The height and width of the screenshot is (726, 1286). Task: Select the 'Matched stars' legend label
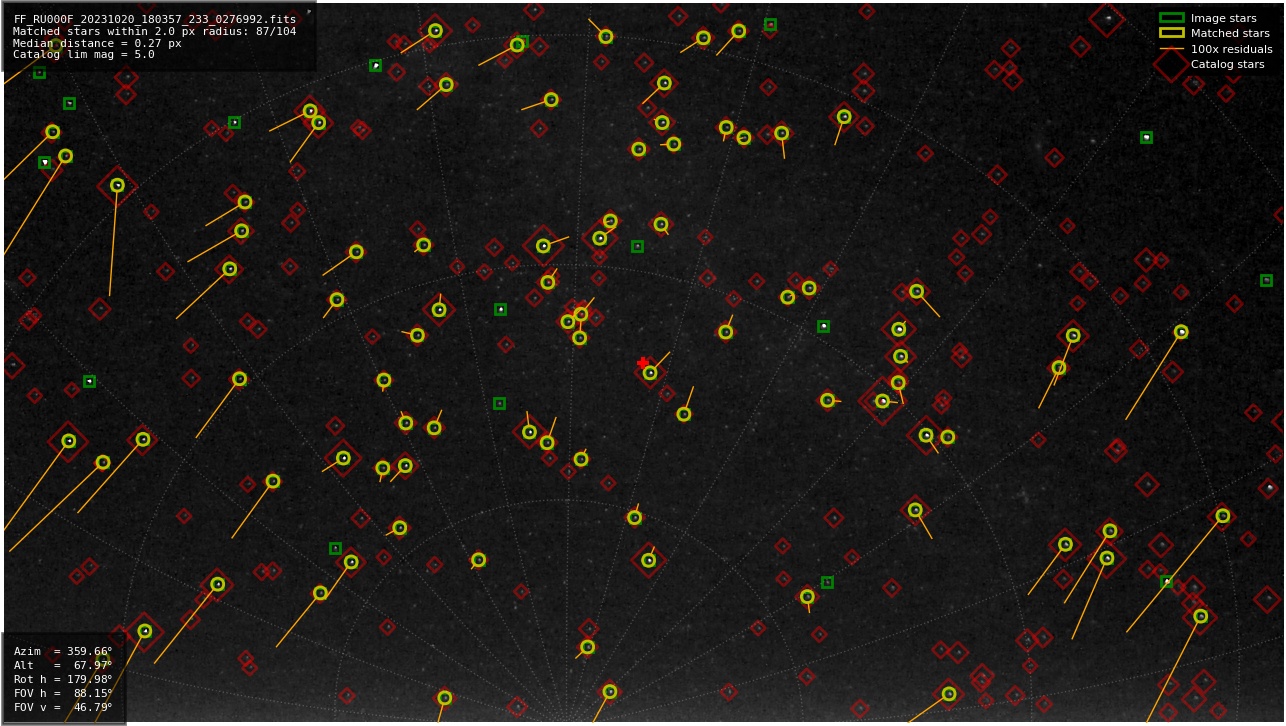(1230, 33)
